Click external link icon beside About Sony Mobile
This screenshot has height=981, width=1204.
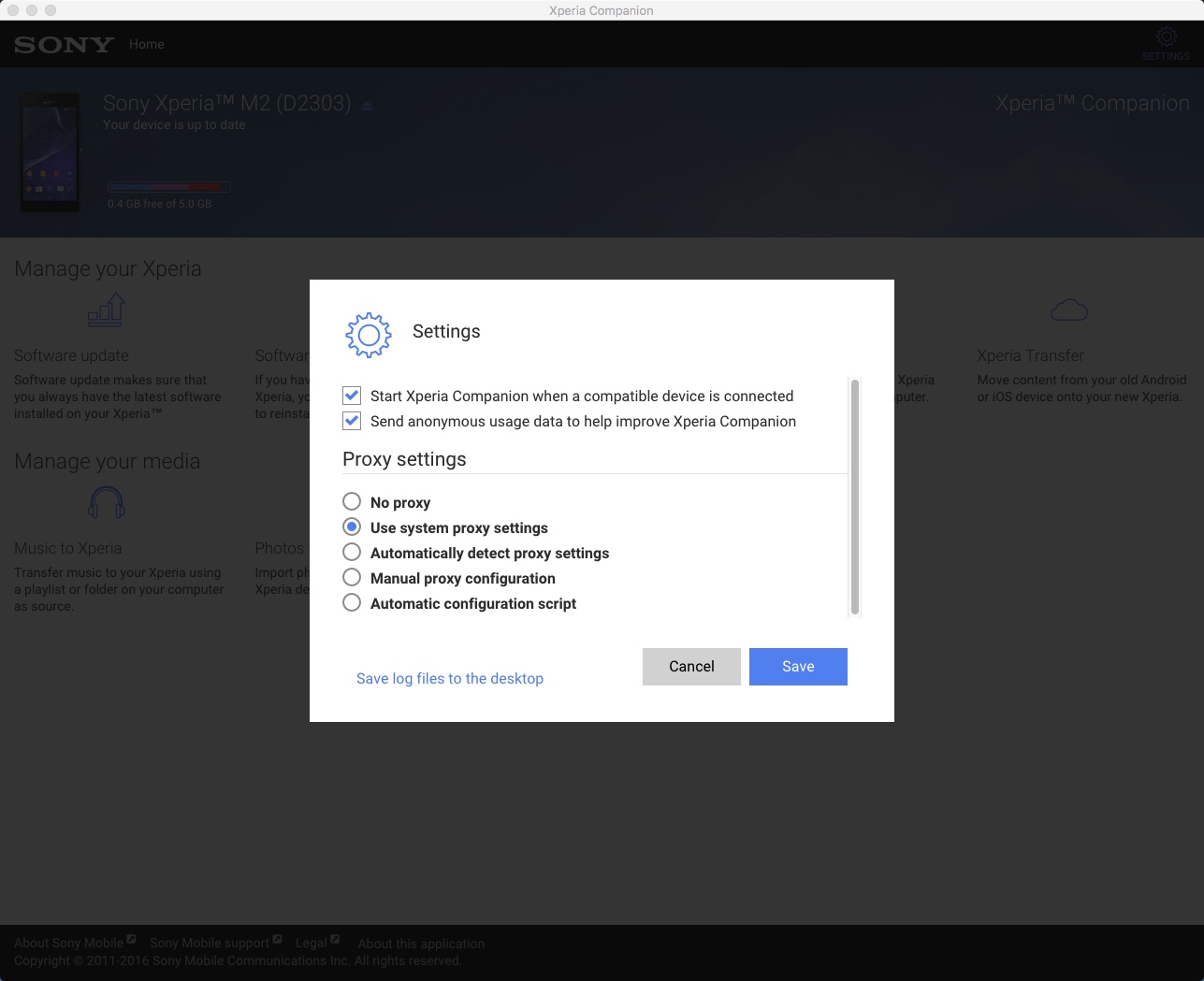point(132,939)
